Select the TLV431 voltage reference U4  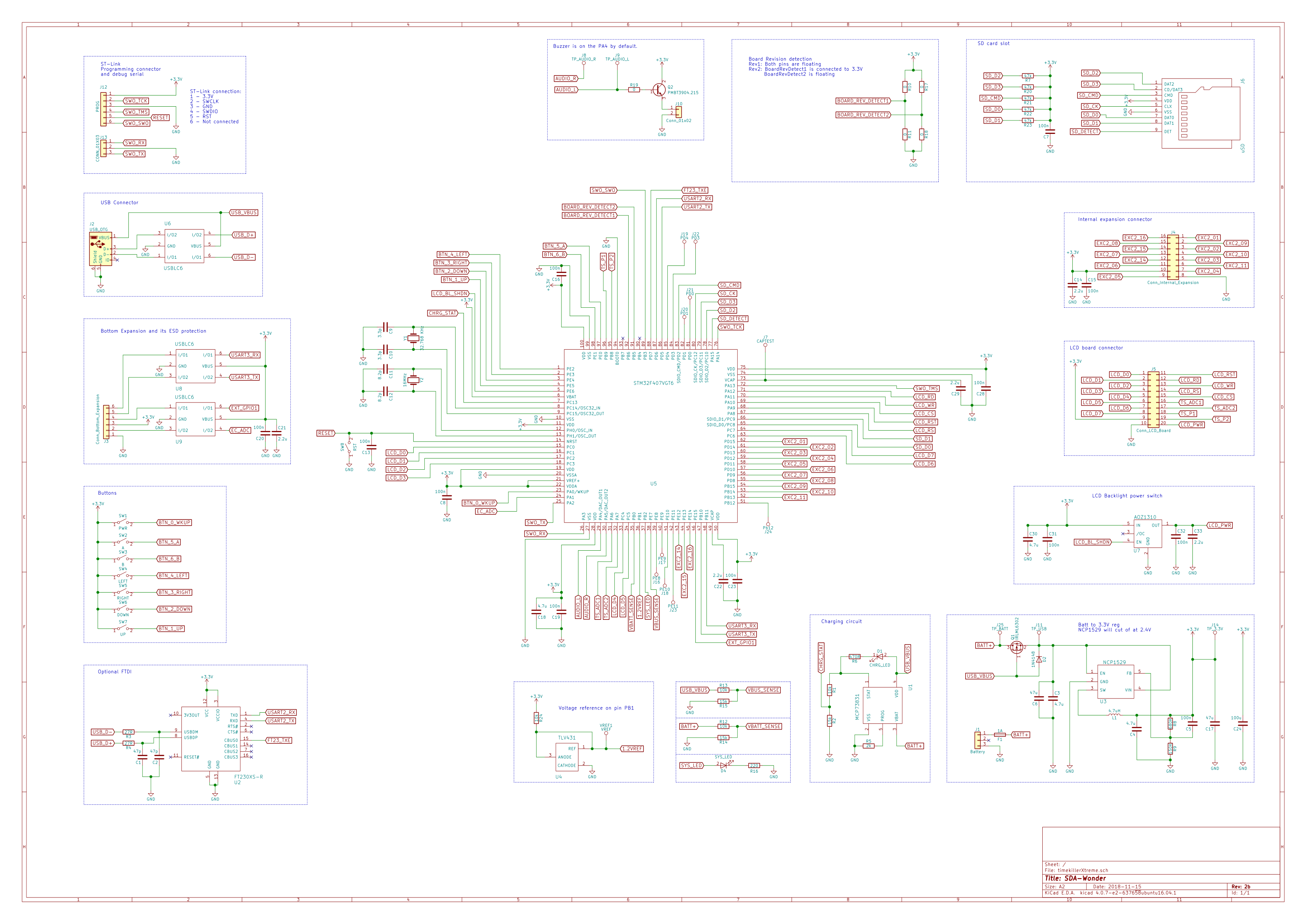pos(567,757)
